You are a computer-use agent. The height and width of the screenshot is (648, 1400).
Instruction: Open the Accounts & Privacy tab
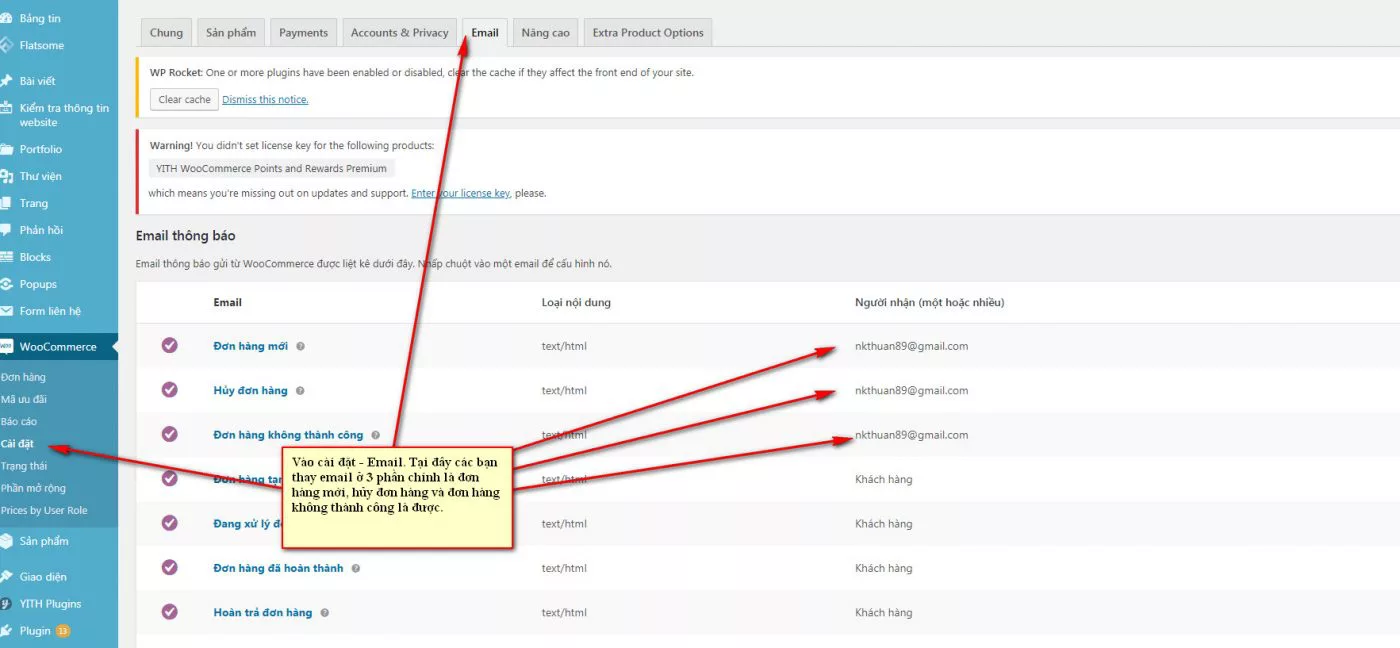[x=399, y=31]
